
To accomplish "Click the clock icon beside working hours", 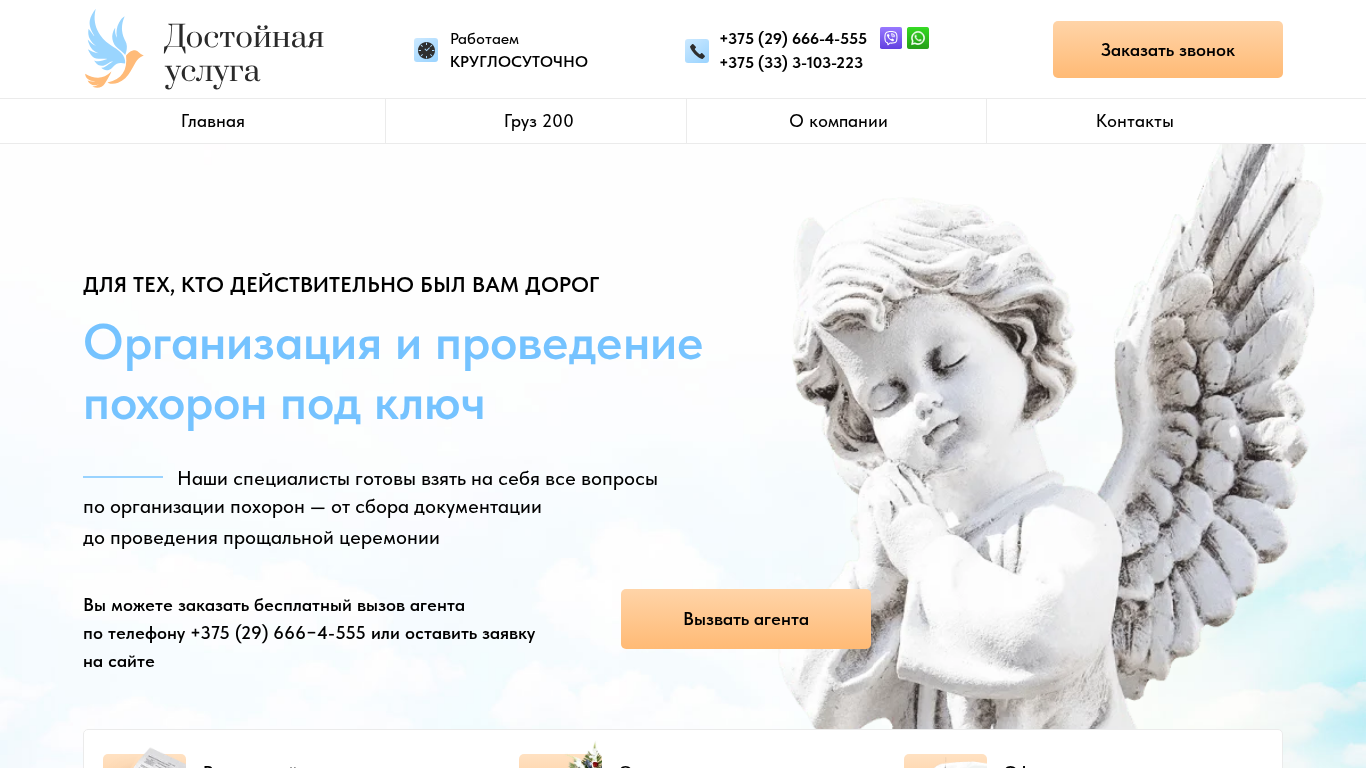I will (x=426, y=50).
